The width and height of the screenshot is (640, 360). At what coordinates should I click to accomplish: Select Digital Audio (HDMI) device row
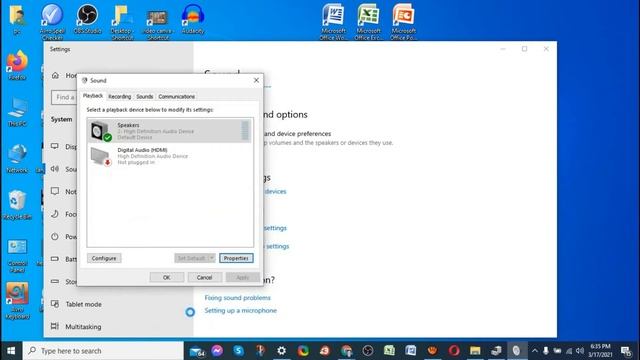click(169, 156)
